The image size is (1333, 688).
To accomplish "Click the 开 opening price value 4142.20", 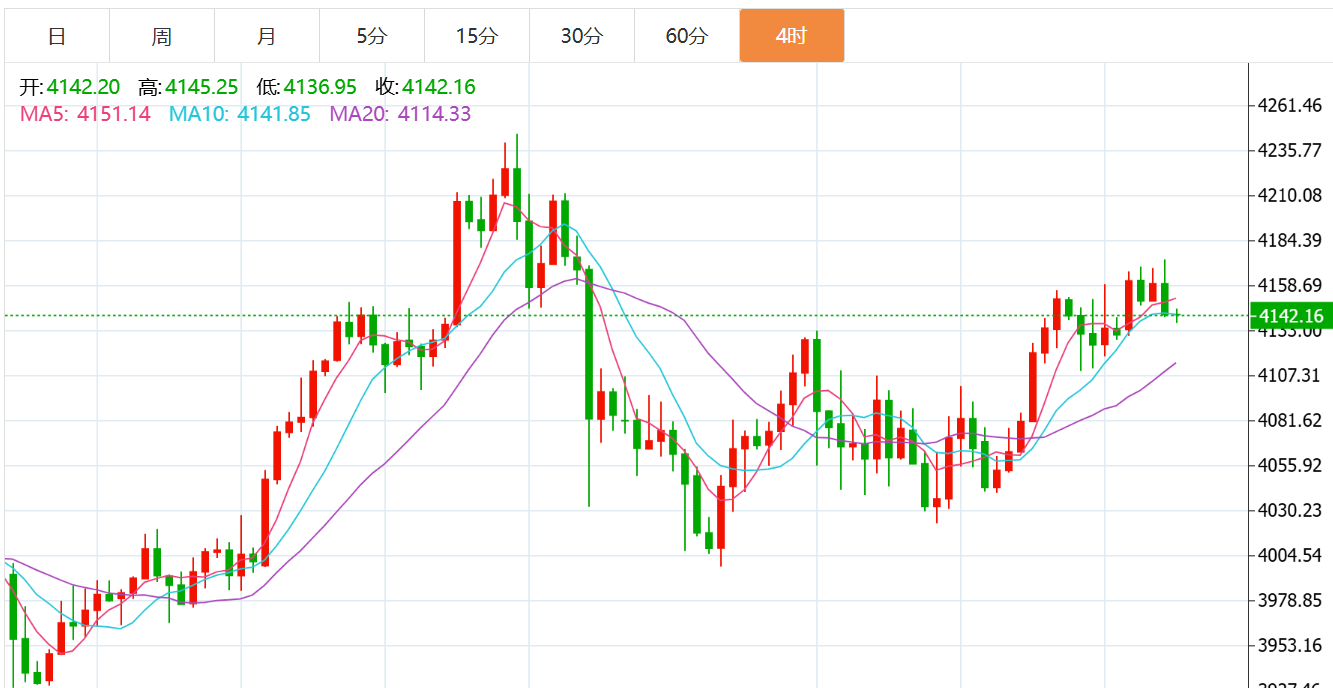I will click(84, 87).
